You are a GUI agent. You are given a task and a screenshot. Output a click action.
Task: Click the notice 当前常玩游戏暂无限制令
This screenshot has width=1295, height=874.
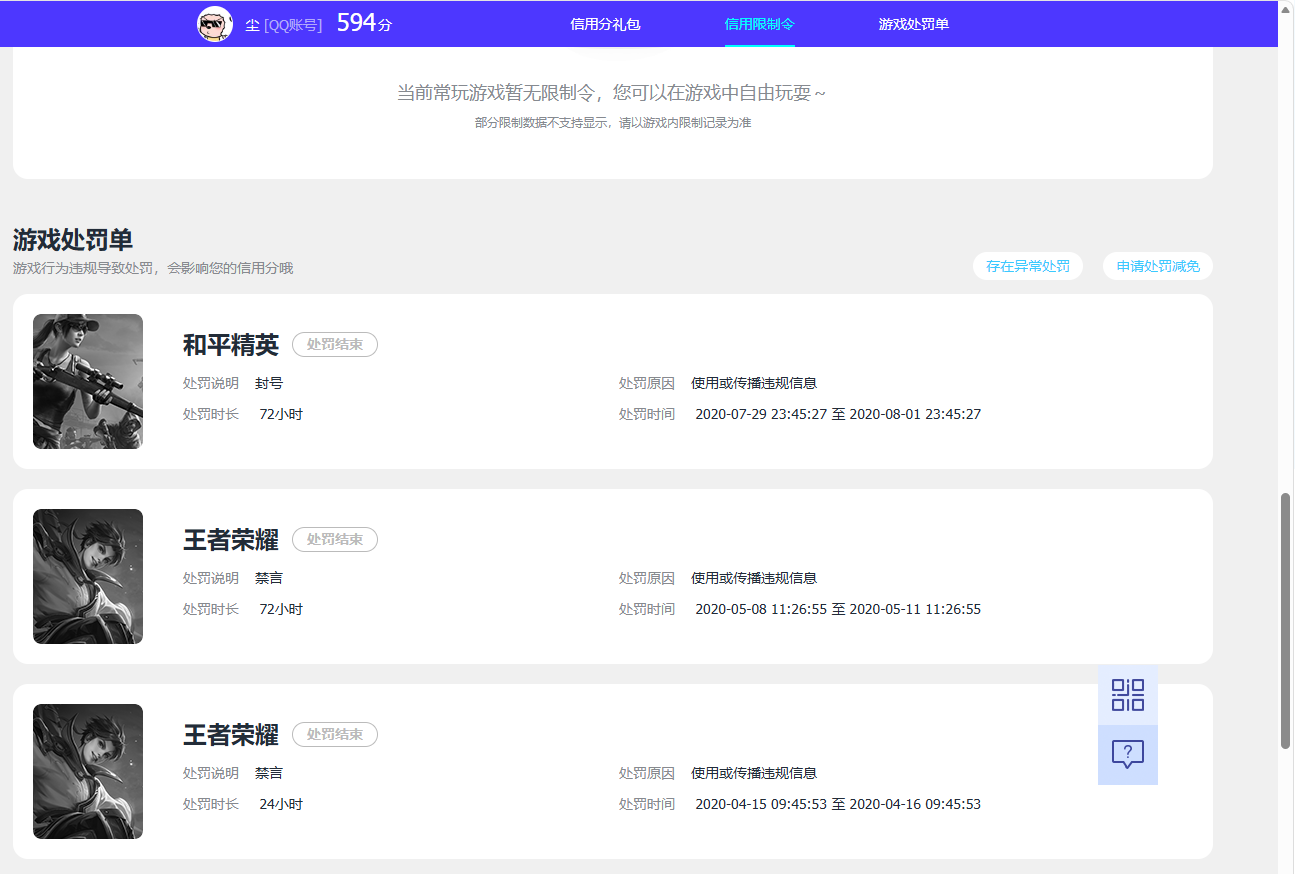tap(612, 93)
